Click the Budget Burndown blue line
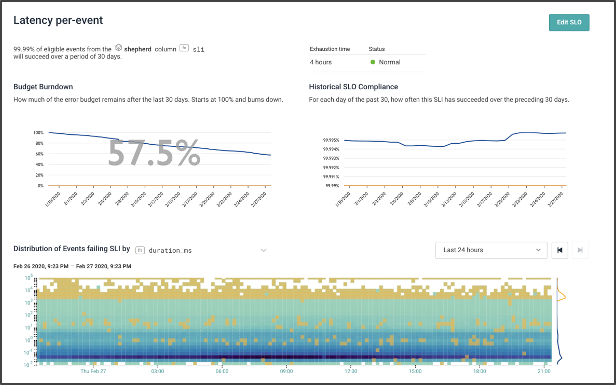This screenshot has height=385, width=616. pos(160,144)
